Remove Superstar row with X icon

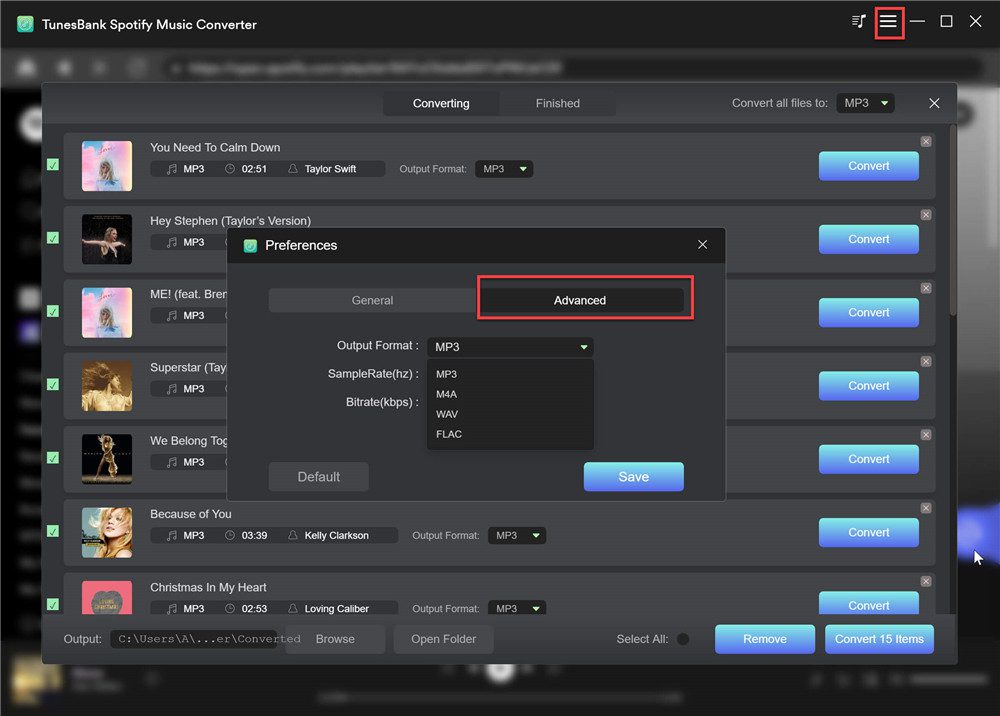pos(926,362)
